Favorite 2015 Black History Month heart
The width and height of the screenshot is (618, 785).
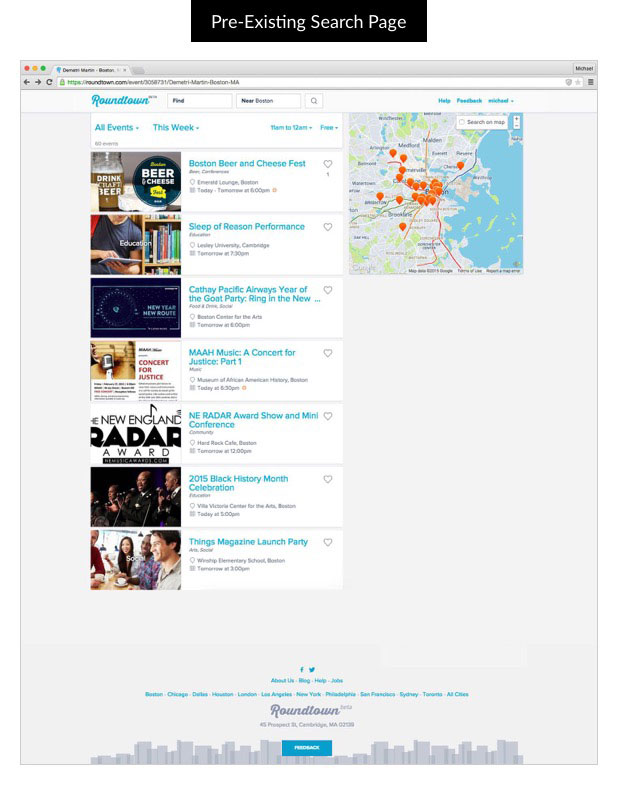coord(328,479)
